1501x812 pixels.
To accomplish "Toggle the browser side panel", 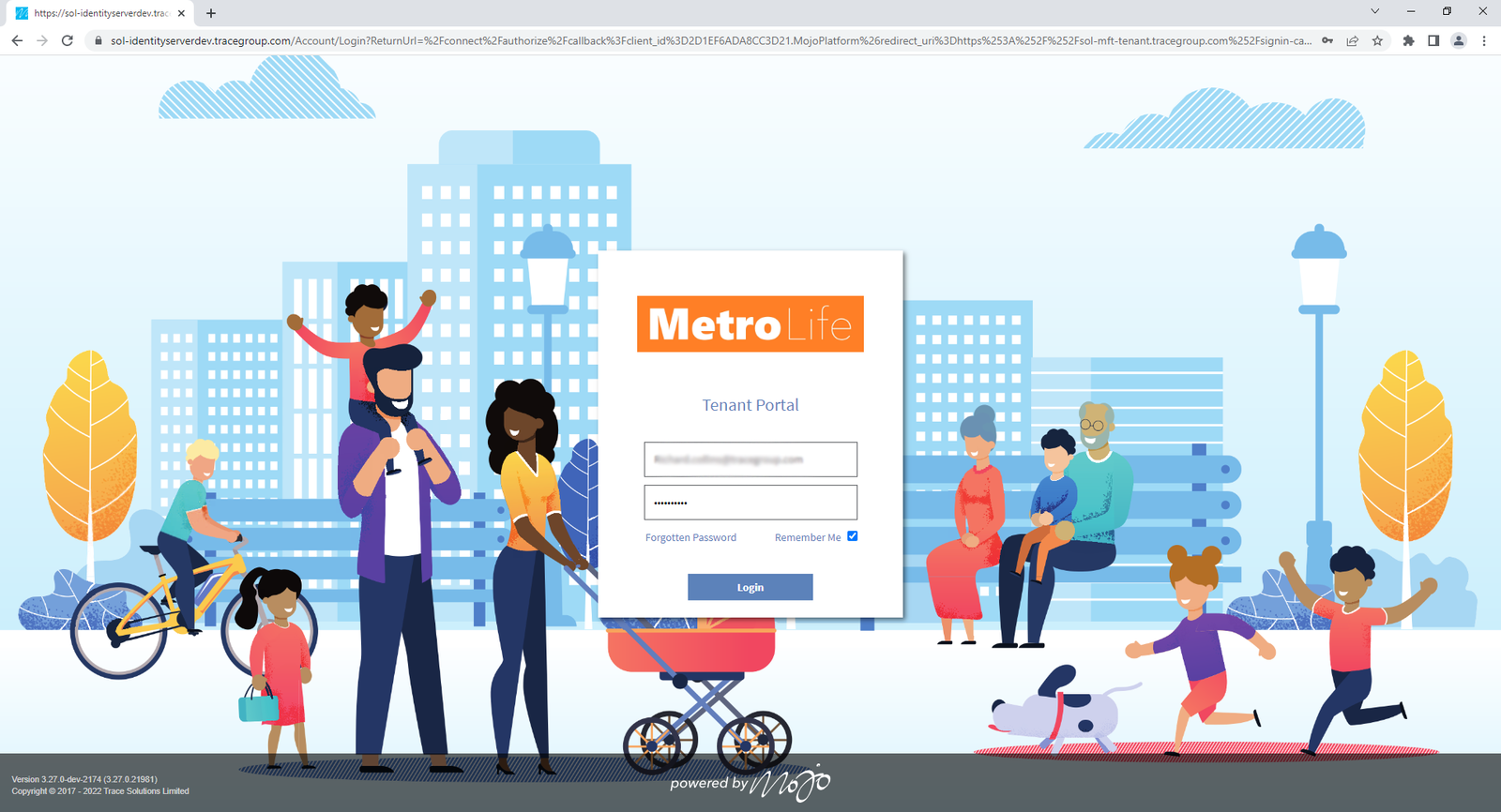I will (x=1433, y=40).
